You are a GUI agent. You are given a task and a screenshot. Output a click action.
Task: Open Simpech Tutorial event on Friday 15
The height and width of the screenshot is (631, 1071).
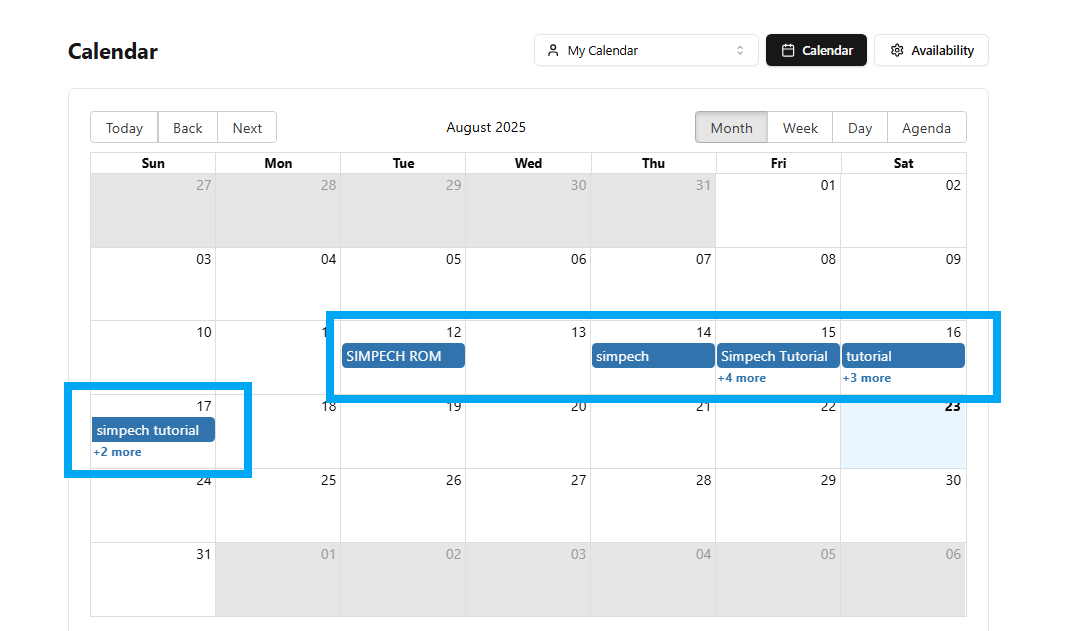pyautogui.click(x=778, y=356)
